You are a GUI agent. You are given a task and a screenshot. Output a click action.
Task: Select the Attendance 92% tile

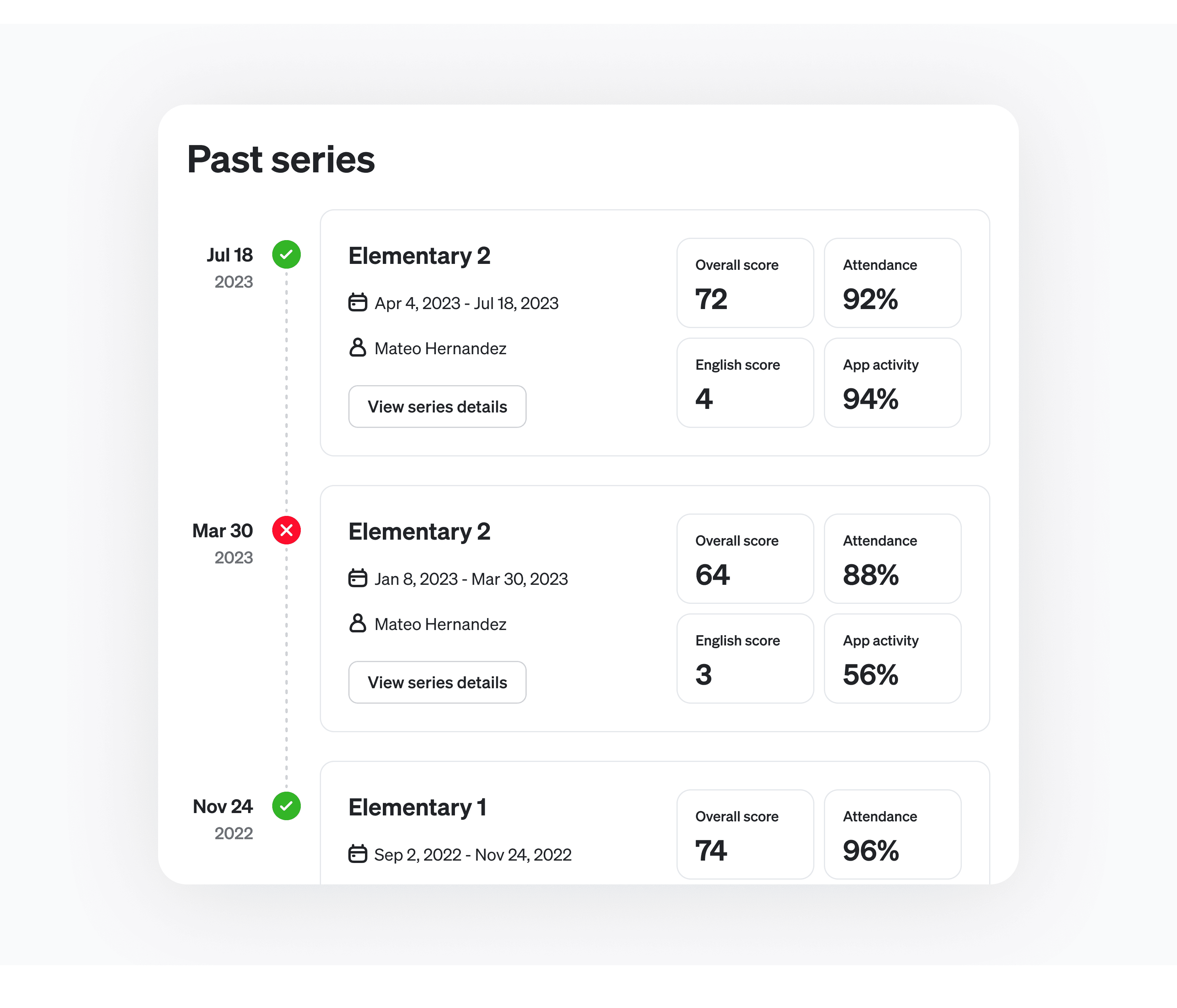pyautogui.click(x=892, y=283)
